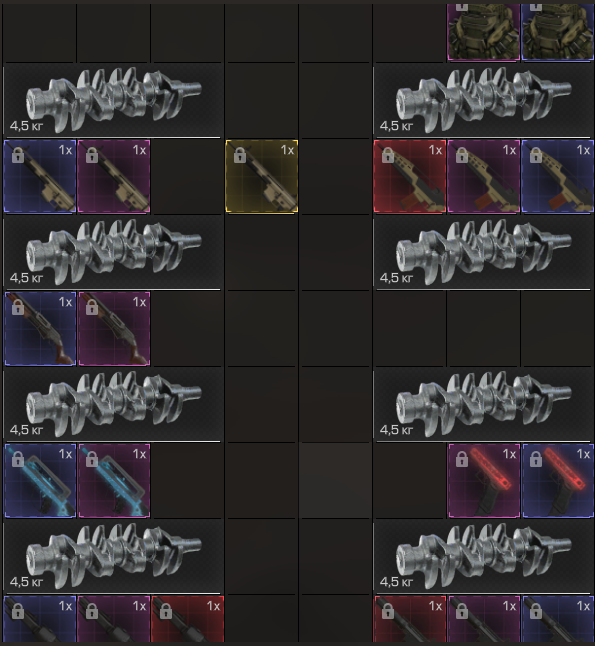Select the purple-bordered tan carbine on right

[x=484, y=176]
